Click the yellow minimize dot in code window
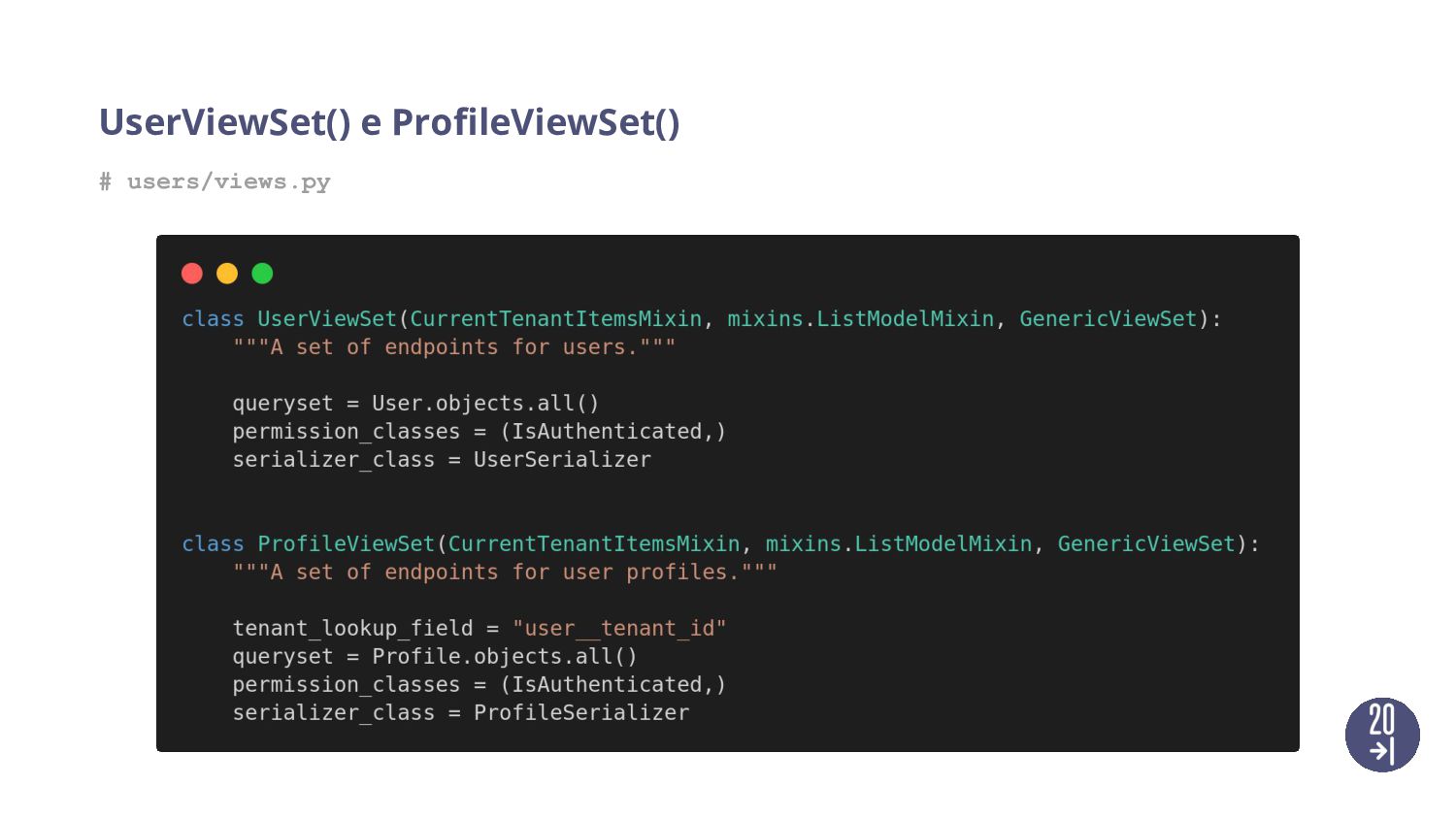The width and height of the screenshot is (1456, 819). pos(227,274)
